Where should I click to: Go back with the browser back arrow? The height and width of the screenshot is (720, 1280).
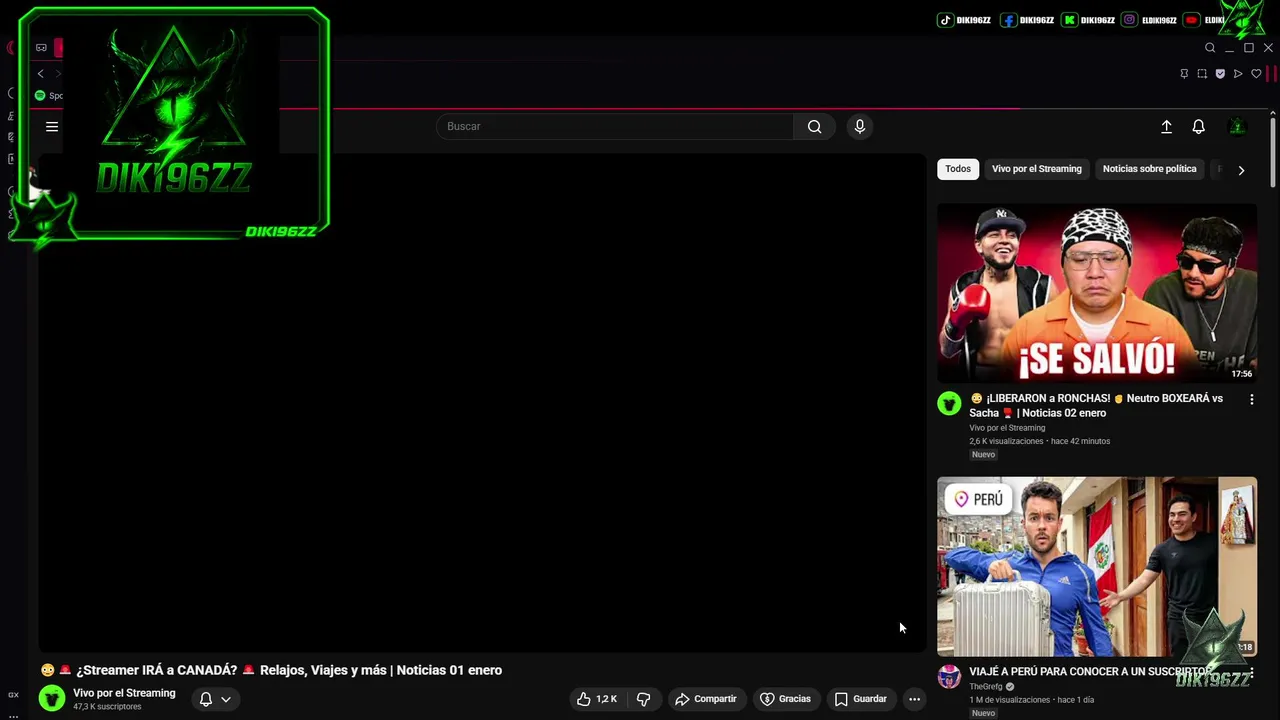pos(40,74)
